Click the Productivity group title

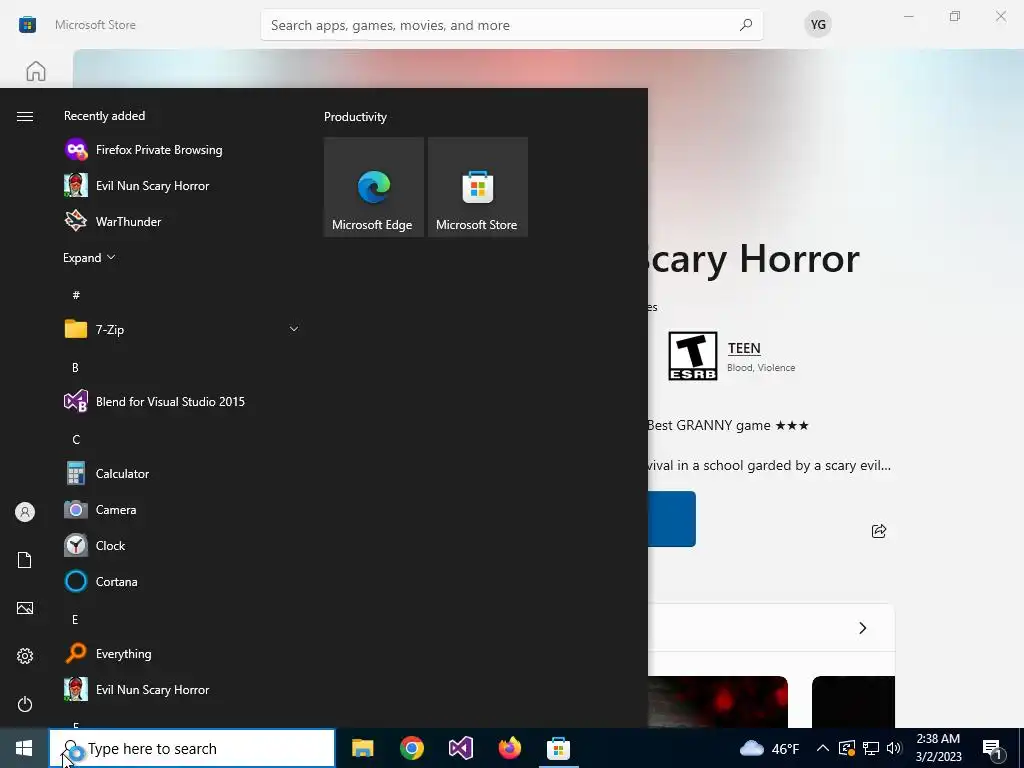355,117
